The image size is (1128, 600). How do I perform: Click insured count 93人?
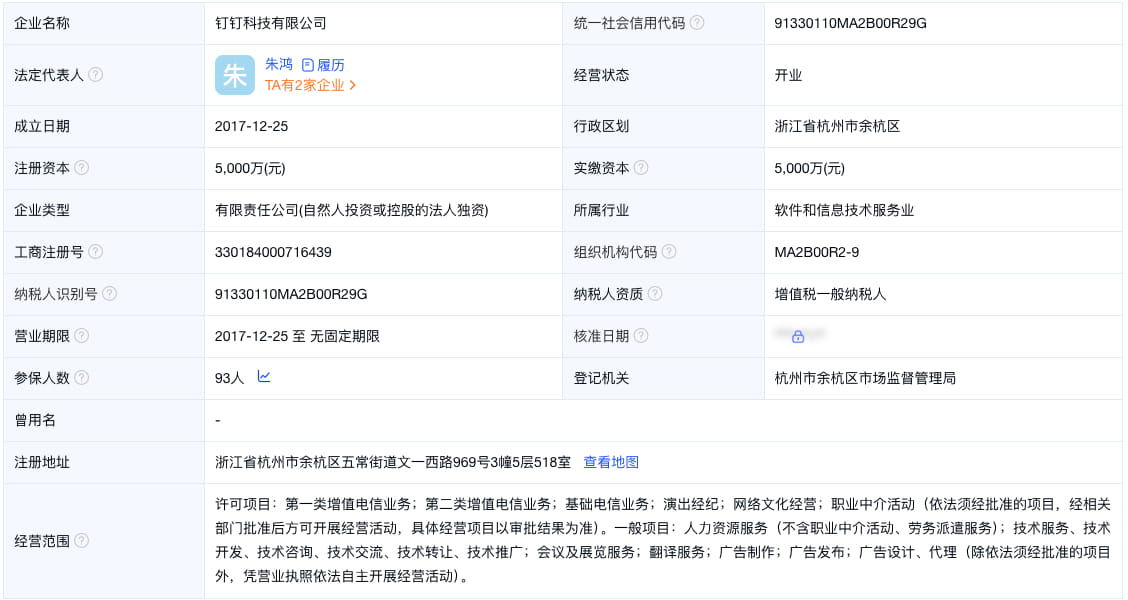pyautogui.click(x=229, y=378)
